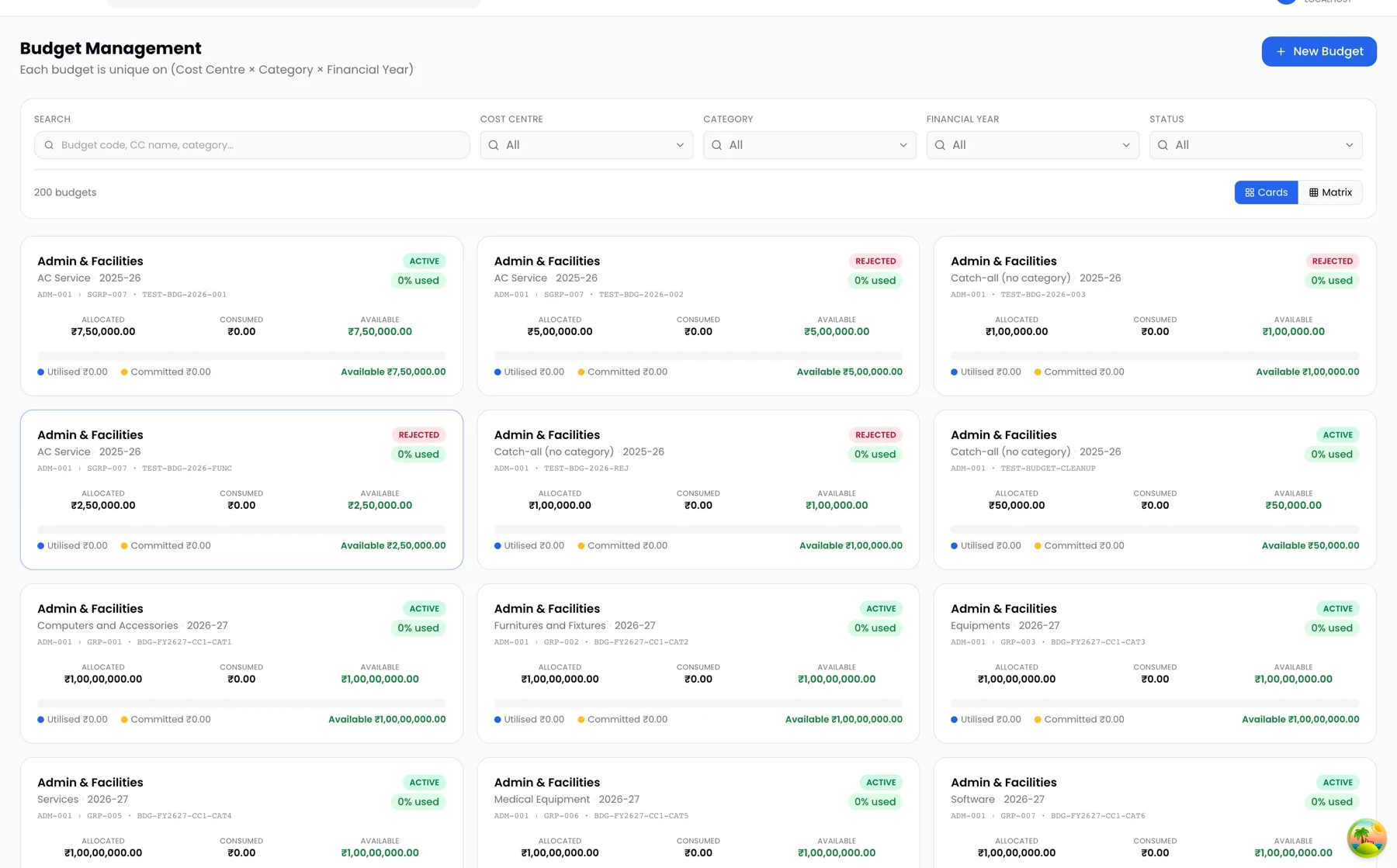
Task: Switch to Cards view
Action: click(1266, 192)
